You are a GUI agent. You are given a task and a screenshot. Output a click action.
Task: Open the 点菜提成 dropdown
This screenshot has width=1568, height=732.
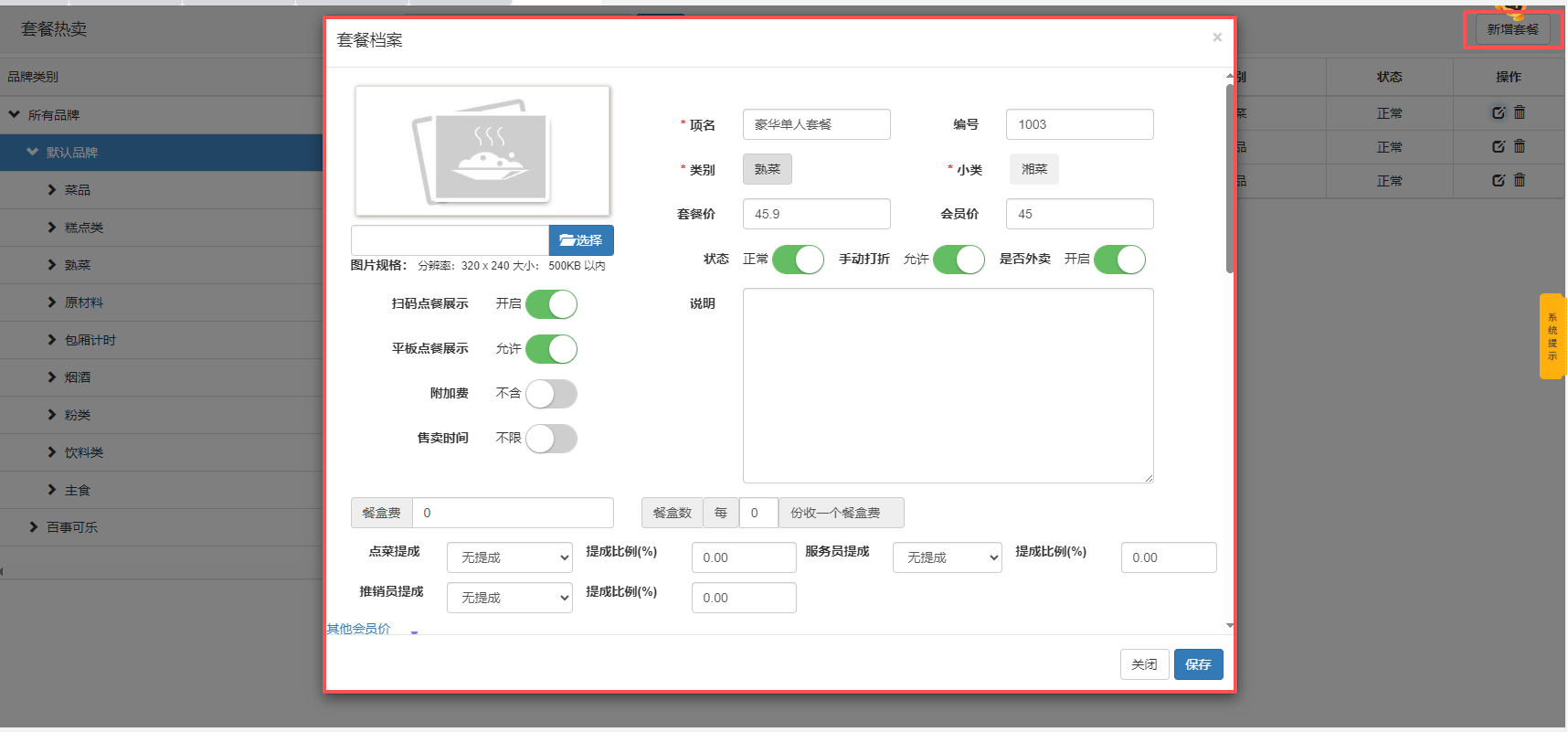coord(509,557)
